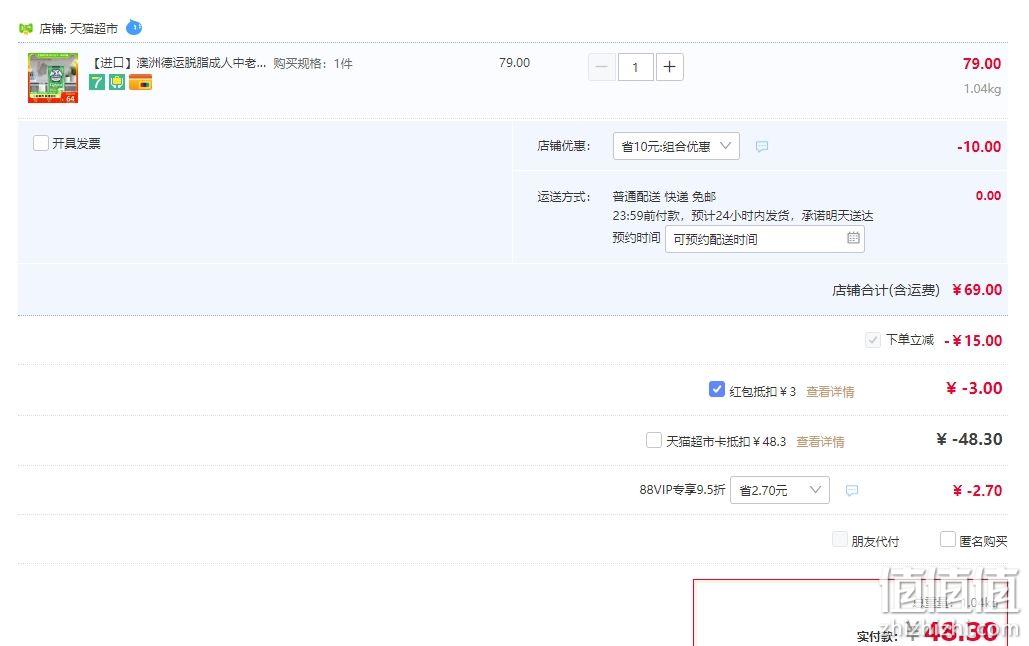Click the quantity input field
1029x646 pixels.
click(635, 67)
